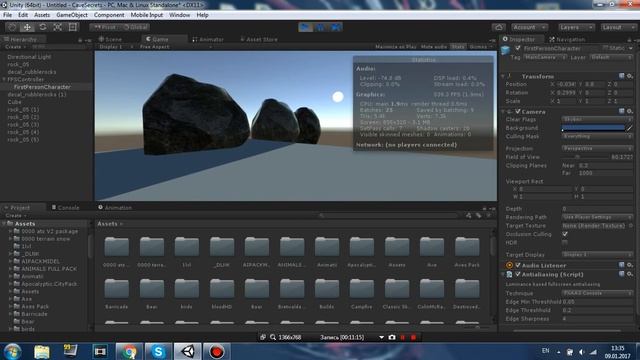Toggle the Antialiasing script checkbox
Viewport: 640px width, 360px height.
coord(518,274)
